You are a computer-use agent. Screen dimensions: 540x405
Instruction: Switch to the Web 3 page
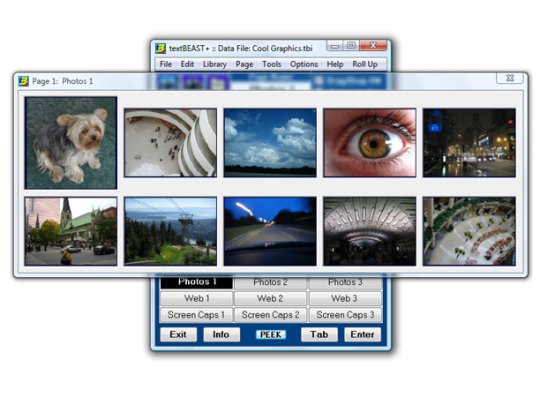coord(345,298)
